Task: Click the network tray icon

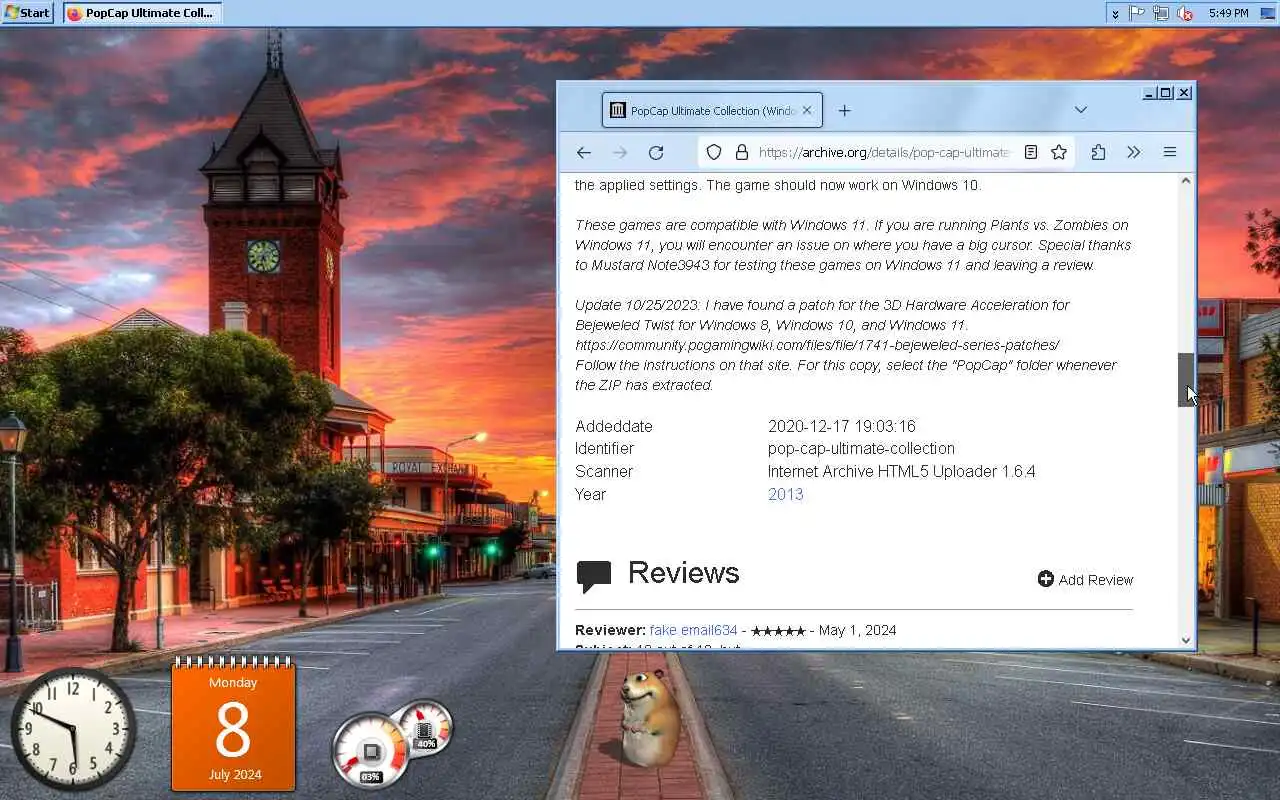Action: (x=1161, y=13)
